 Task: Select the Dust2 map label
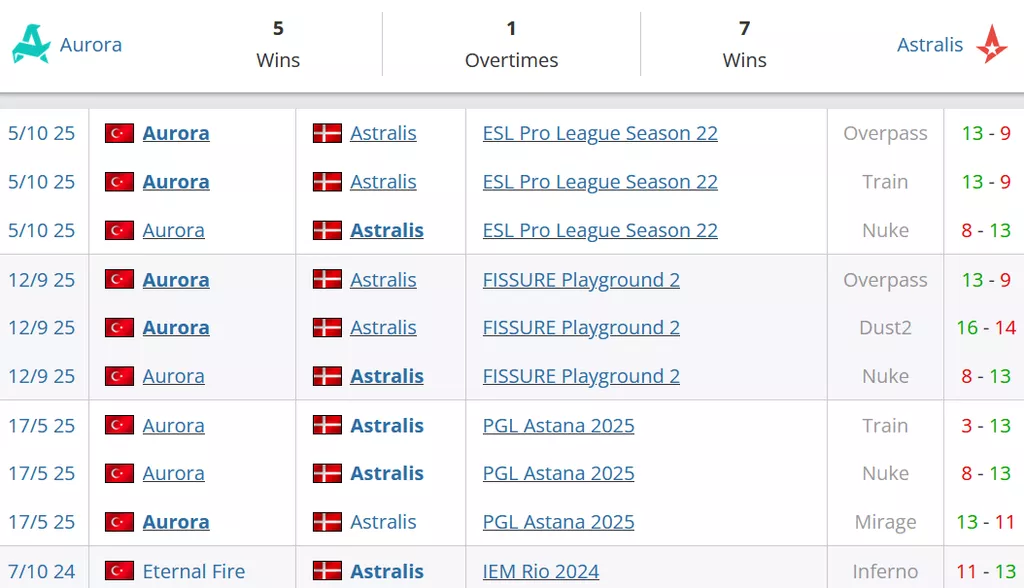point(885,328)
